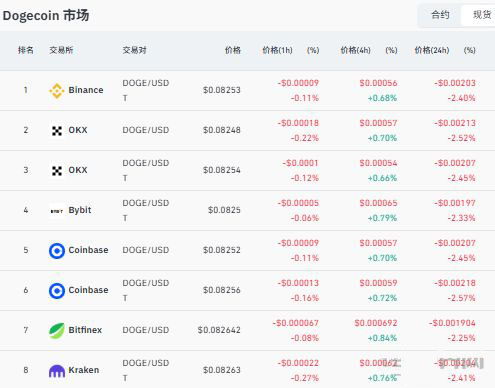495x388 pixels.
Task: Open the Kraken exchange link
Action: tap(84, 370)
